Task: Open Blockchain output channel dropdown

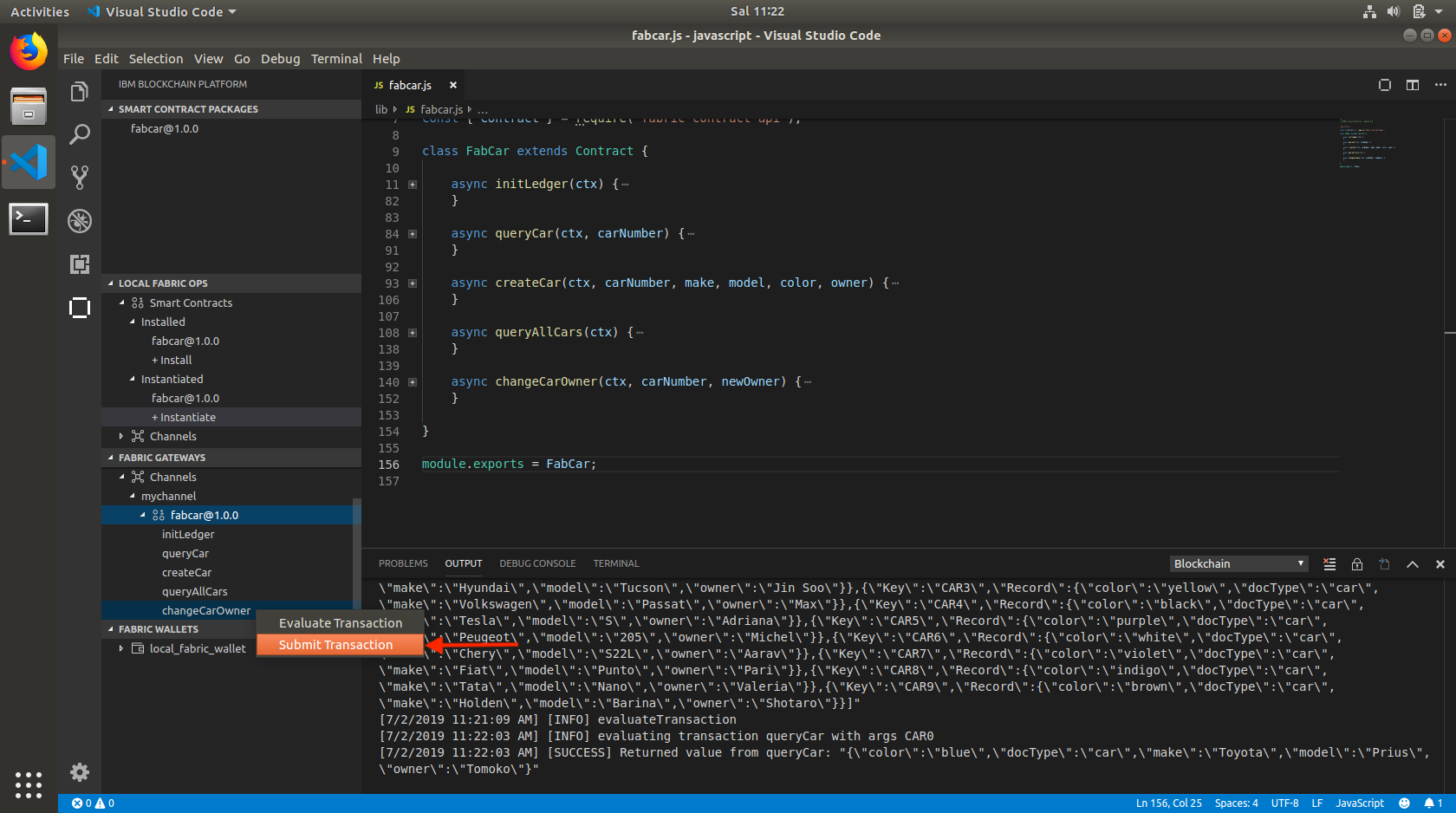Action: pyautogui.click(x=1238, y=564)
